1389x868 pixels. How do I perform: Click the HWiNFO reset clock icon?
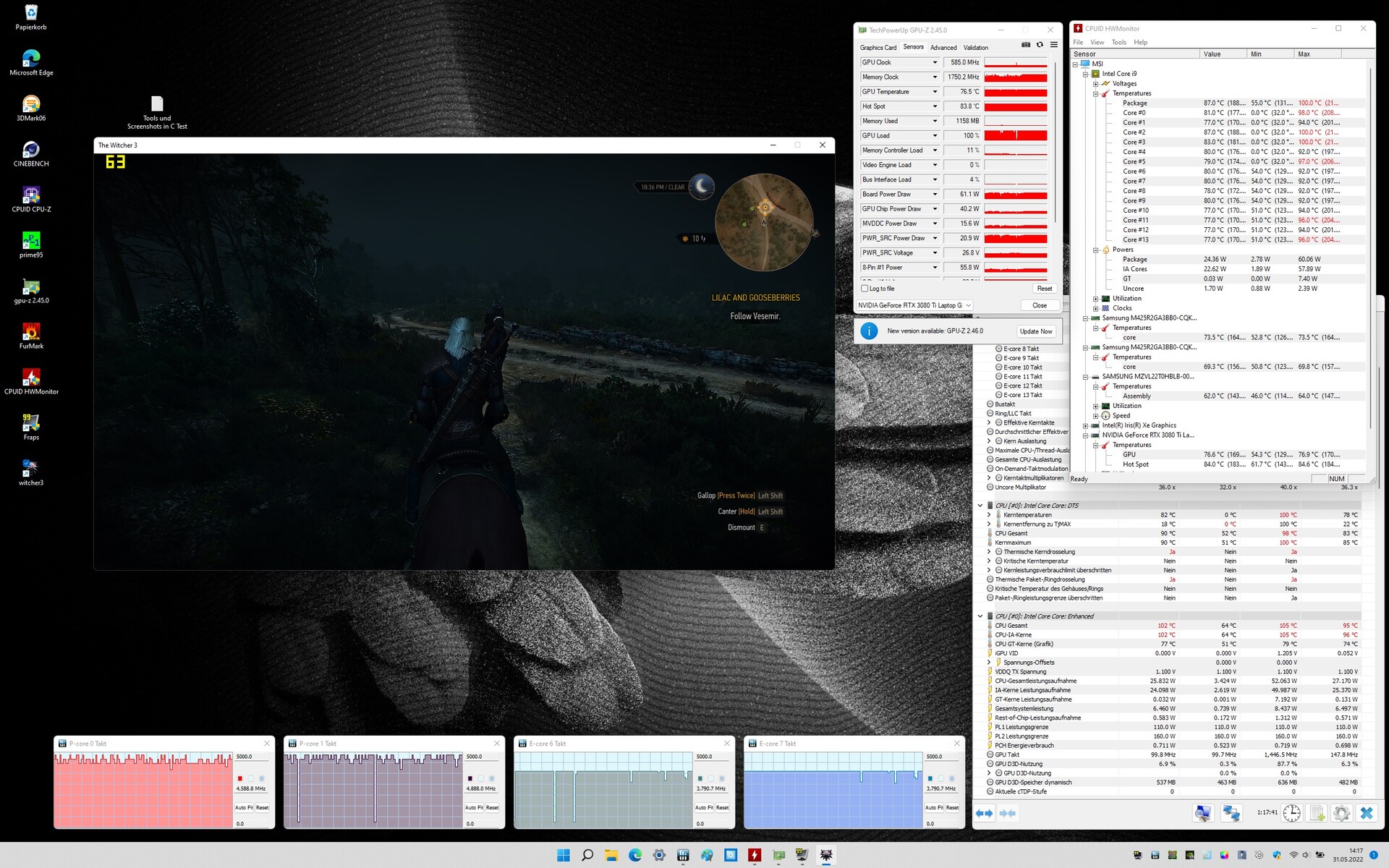(x=1291, y=813)
